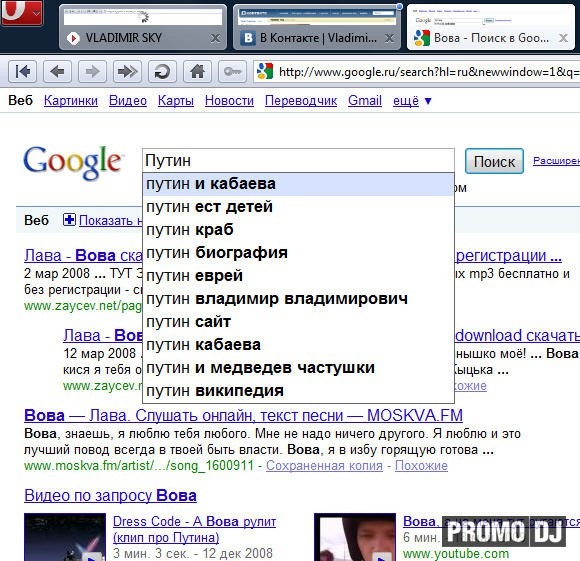Open the Opera menu button
This screenshot has height=561, width=580.
(x=21, y=12)
